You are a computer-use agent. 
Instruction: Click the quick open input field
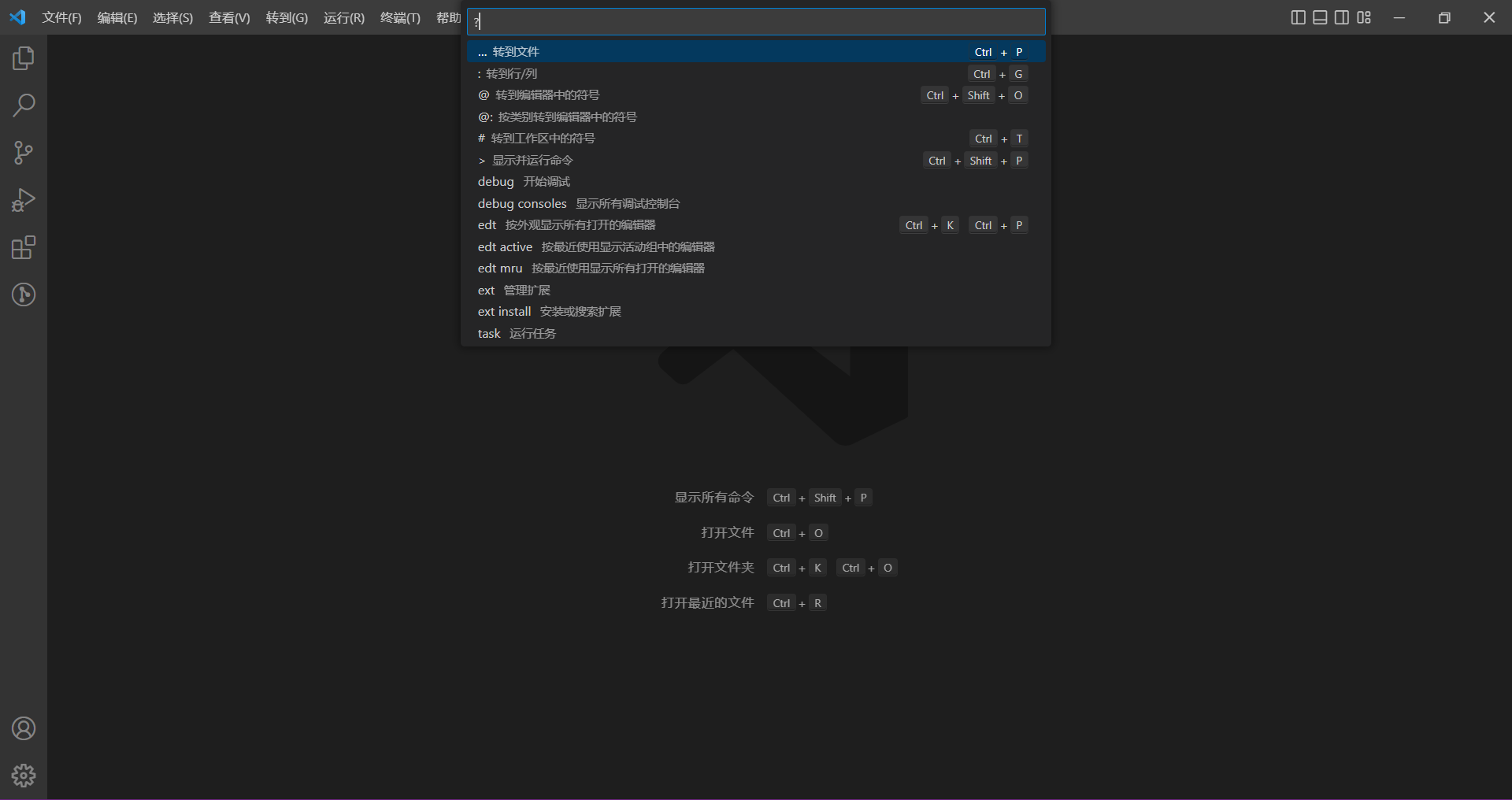pyautogui.click(x=756, y=21)
